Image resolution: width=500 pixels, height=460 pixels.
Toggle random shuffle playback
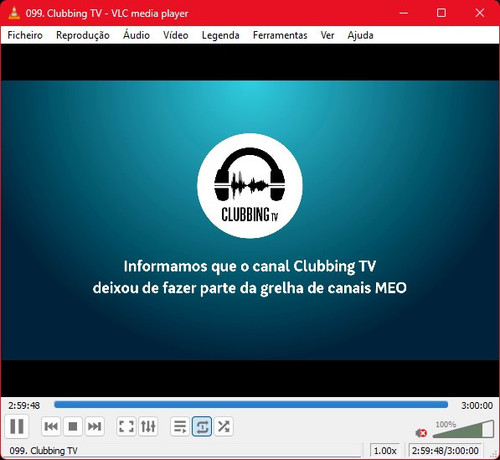pos(224,426)
